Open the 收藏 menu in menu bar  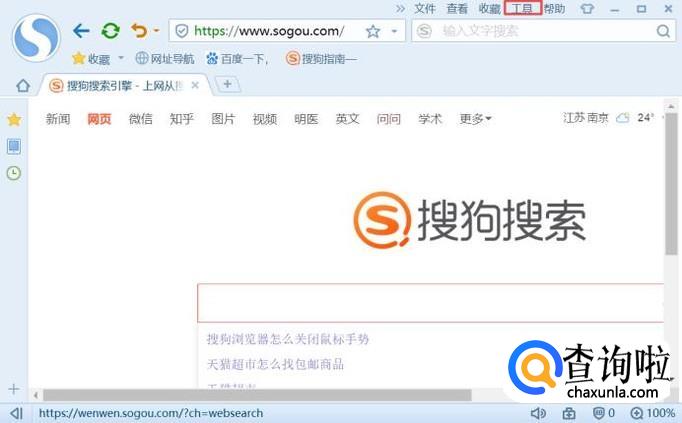point(490,8)
